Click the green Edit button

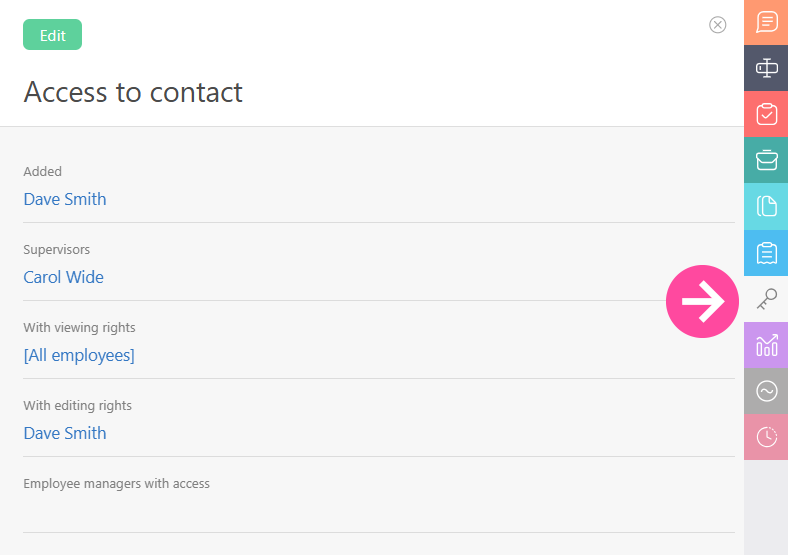[52, 35]
